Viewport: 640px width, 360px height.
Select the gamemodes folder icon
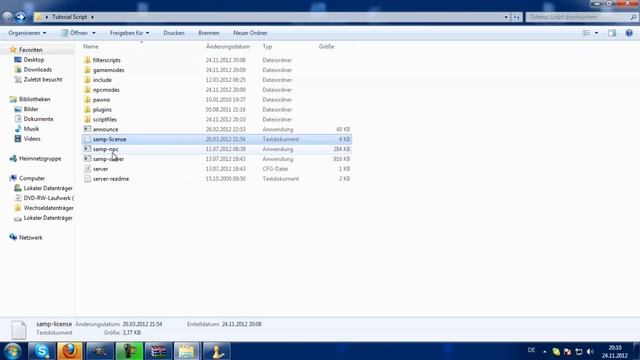point(87,70)
